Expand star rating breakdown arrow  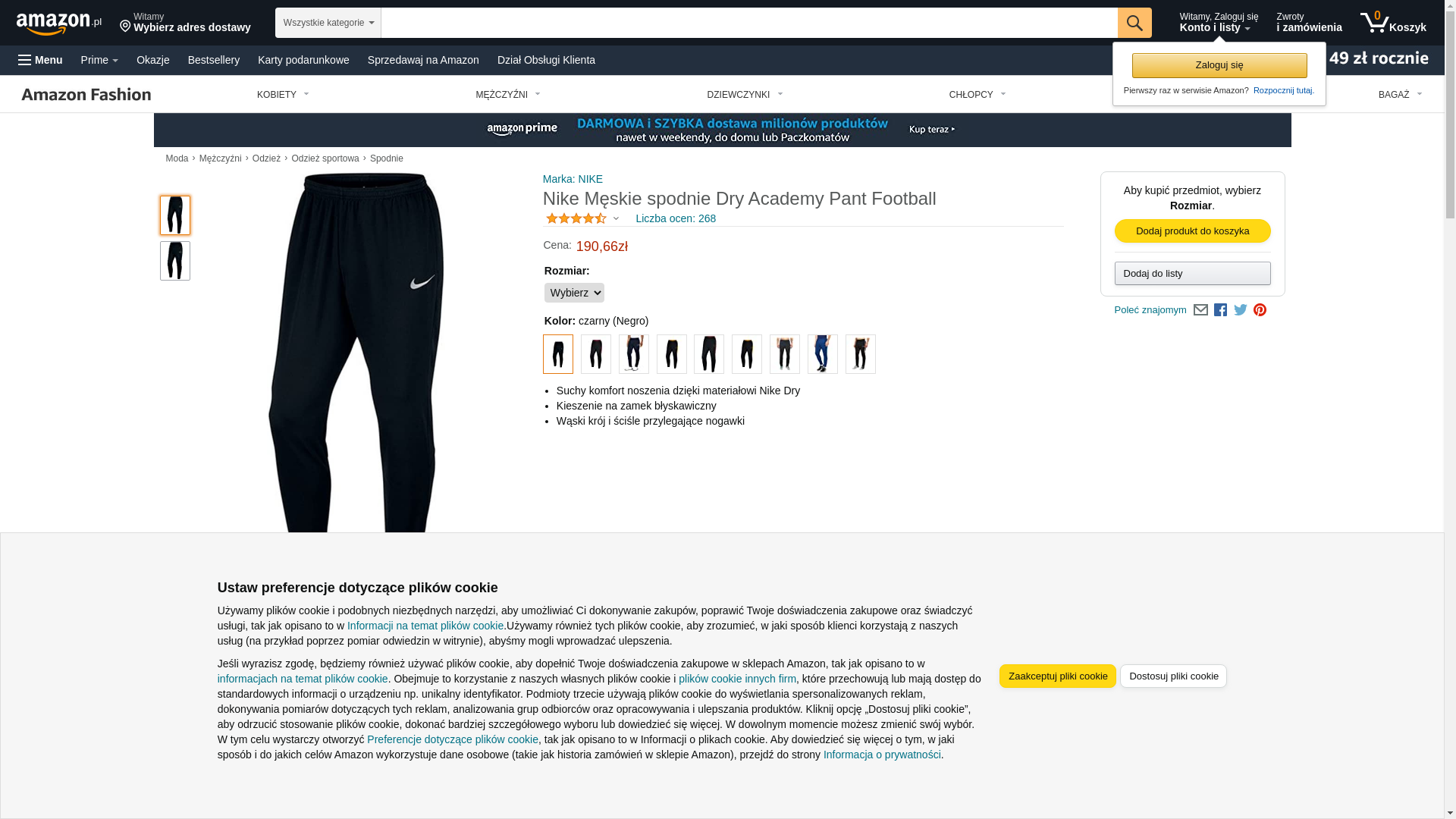pos(616,219)
